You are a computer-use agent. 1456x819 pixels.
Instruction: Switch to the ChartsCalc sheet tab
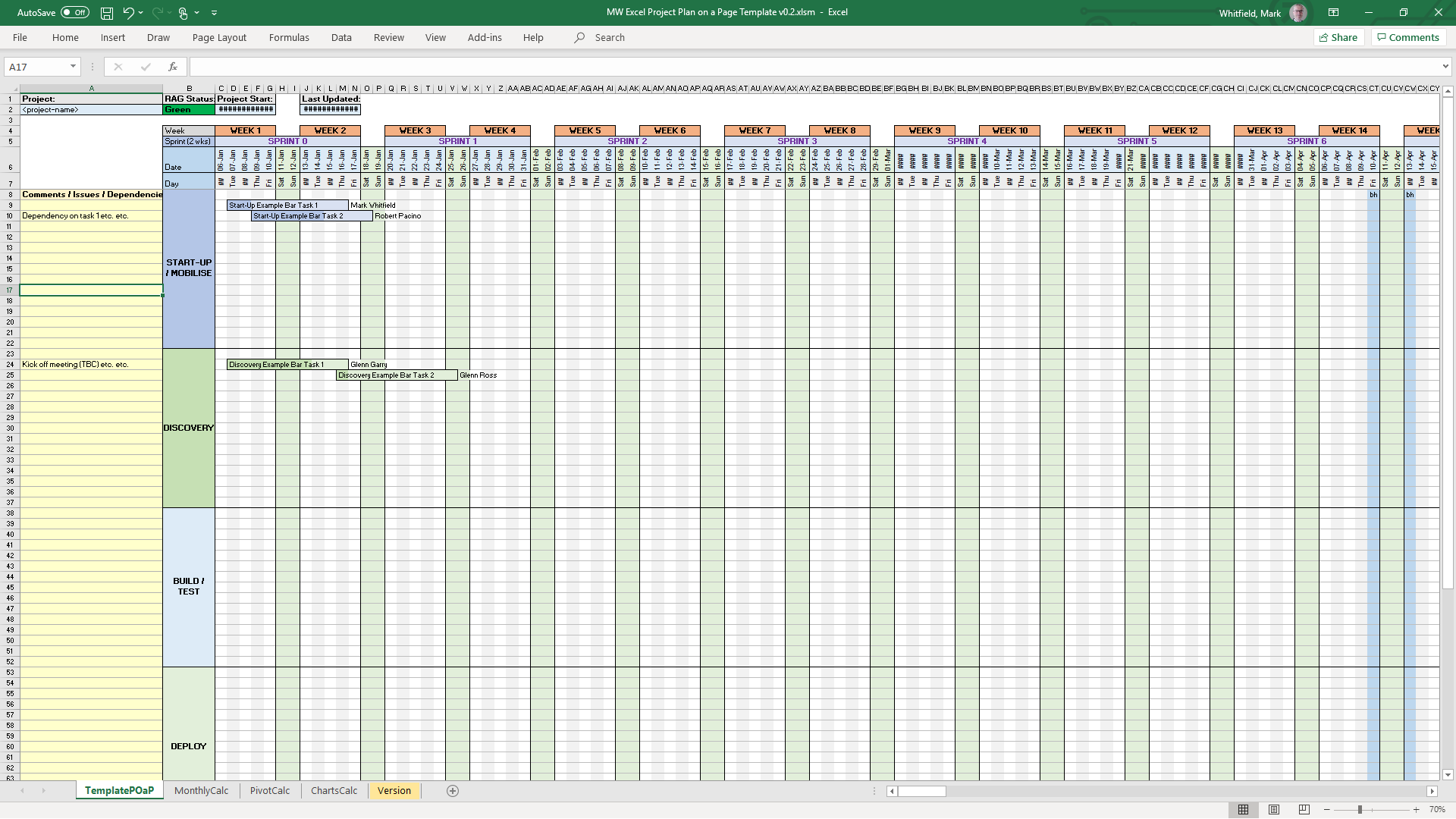click(333, 790)
